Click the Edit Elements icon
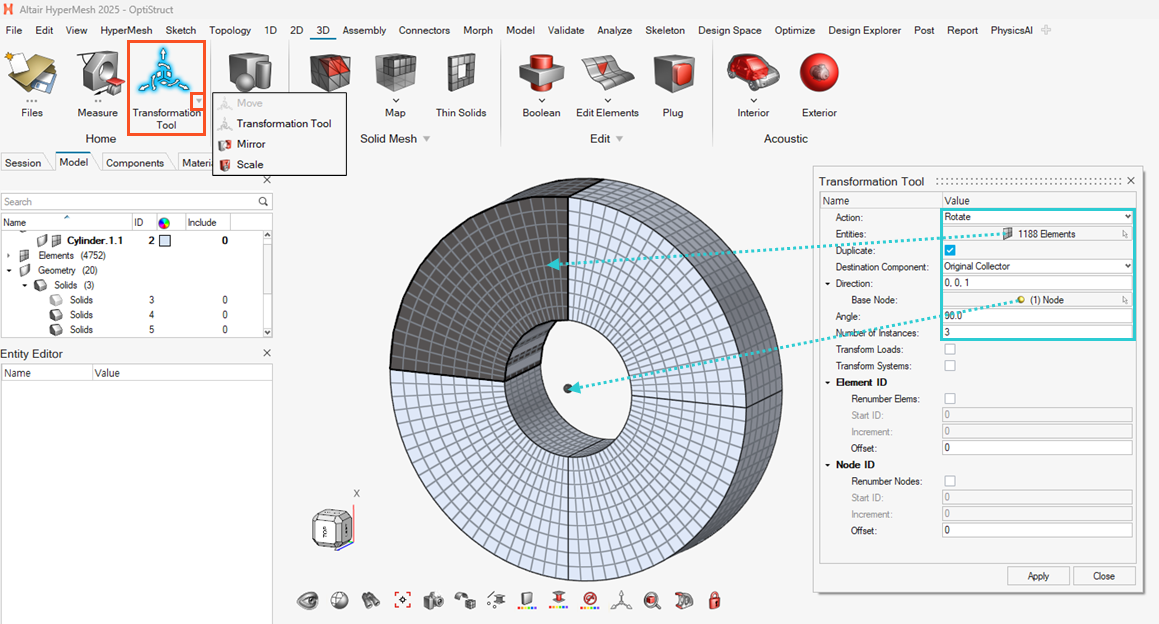 [x=607, y=75]
